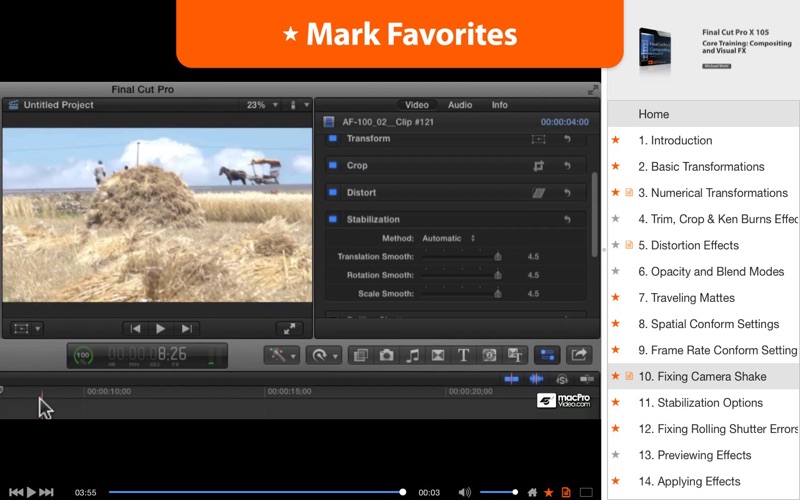The image size is (800, 500).
Task: Toggle fullscreen rectangle in player bar
Action: coord(586,492)
